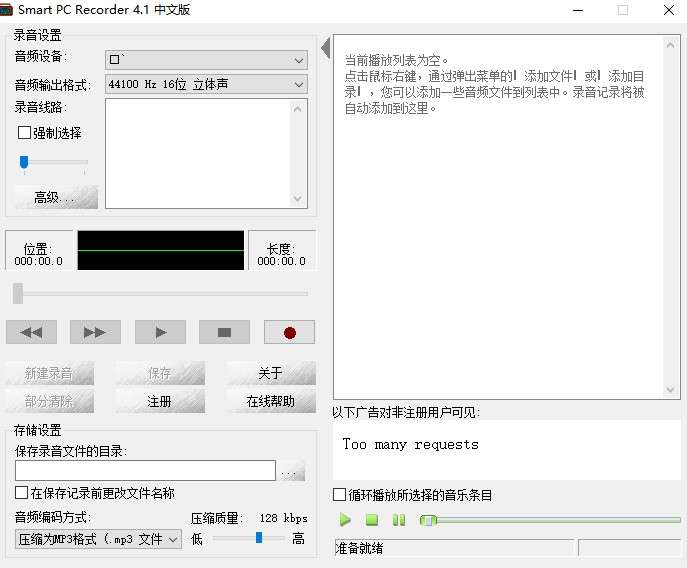Click the playlist playback progress slider
This screenshot has width=687, height=568.
[x=550, y=520]
